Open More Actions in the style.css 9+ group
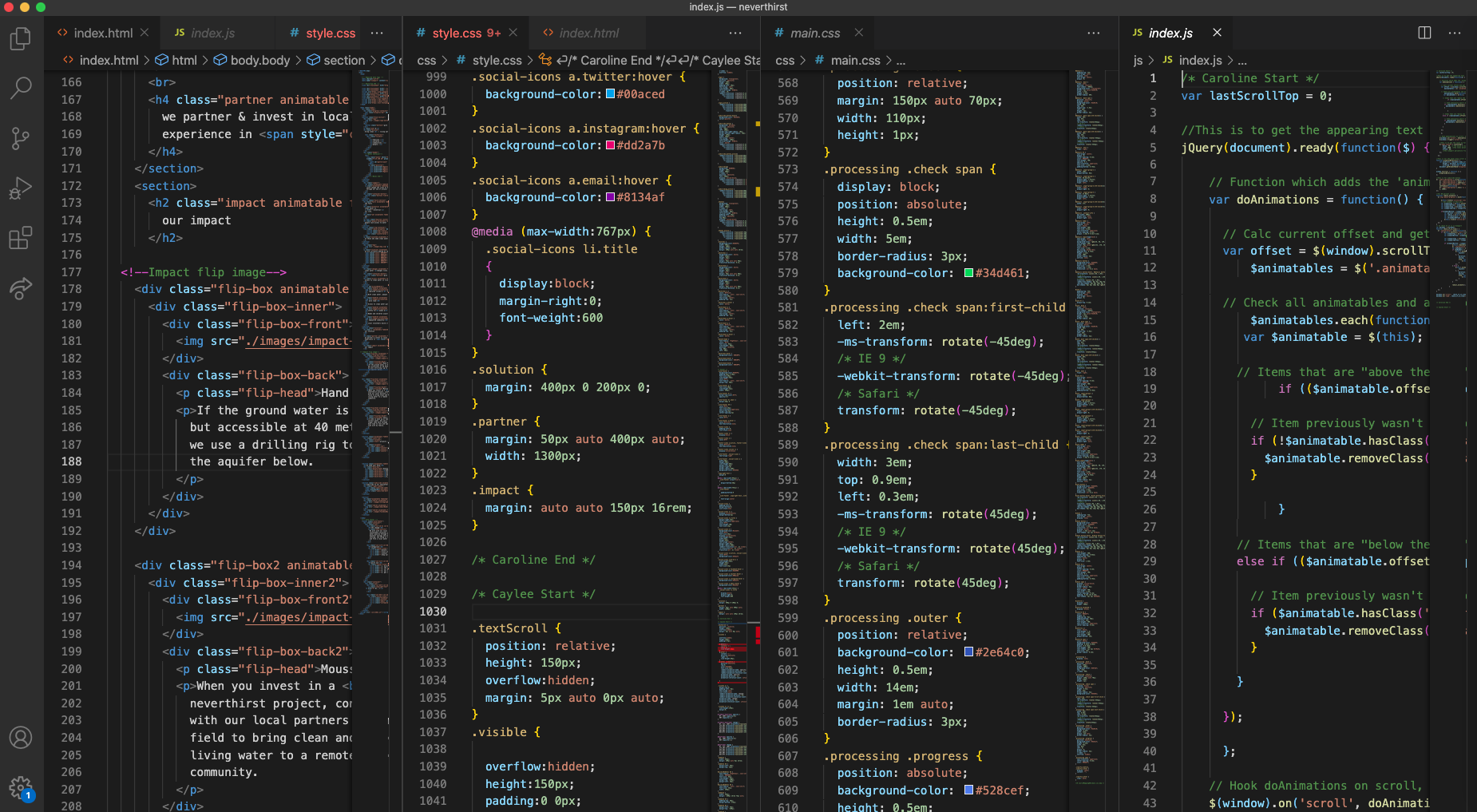 (x=735, y=33)
